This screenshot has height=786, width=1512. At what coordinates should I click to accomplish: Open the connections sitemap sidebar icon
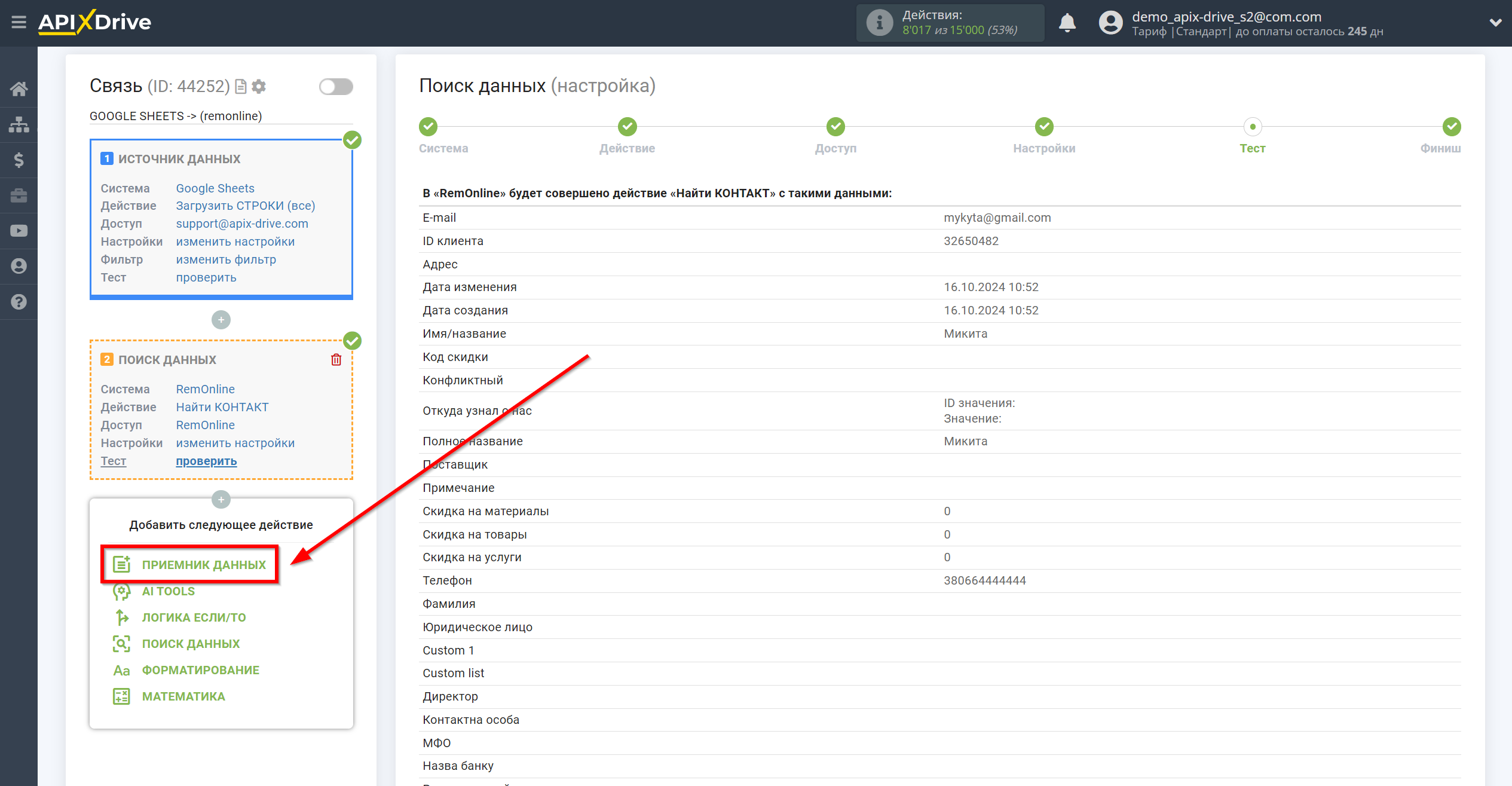pos(19,124)
